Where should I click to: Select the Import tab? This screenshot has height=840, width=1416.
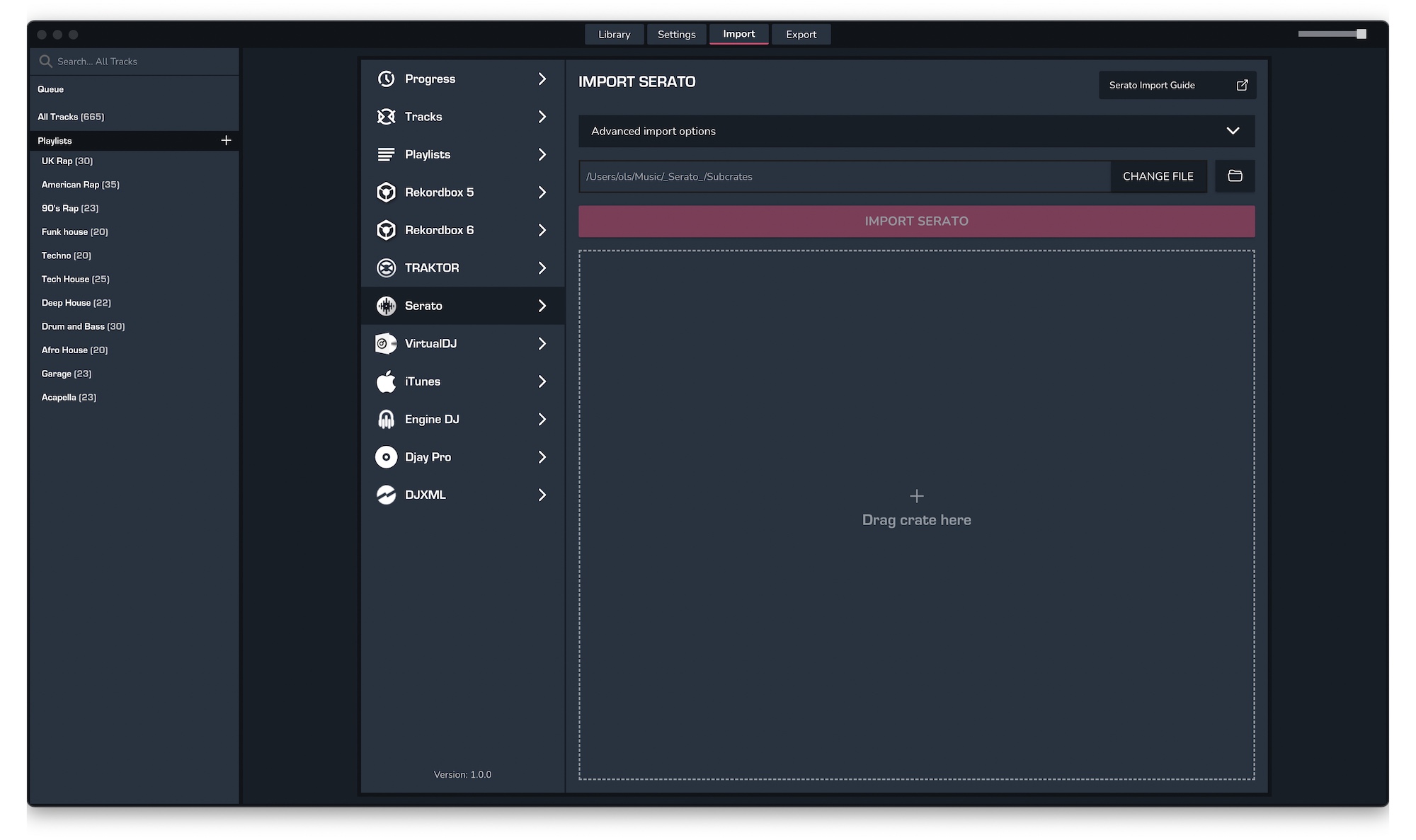pyautogui.click(x=738, y=34)
